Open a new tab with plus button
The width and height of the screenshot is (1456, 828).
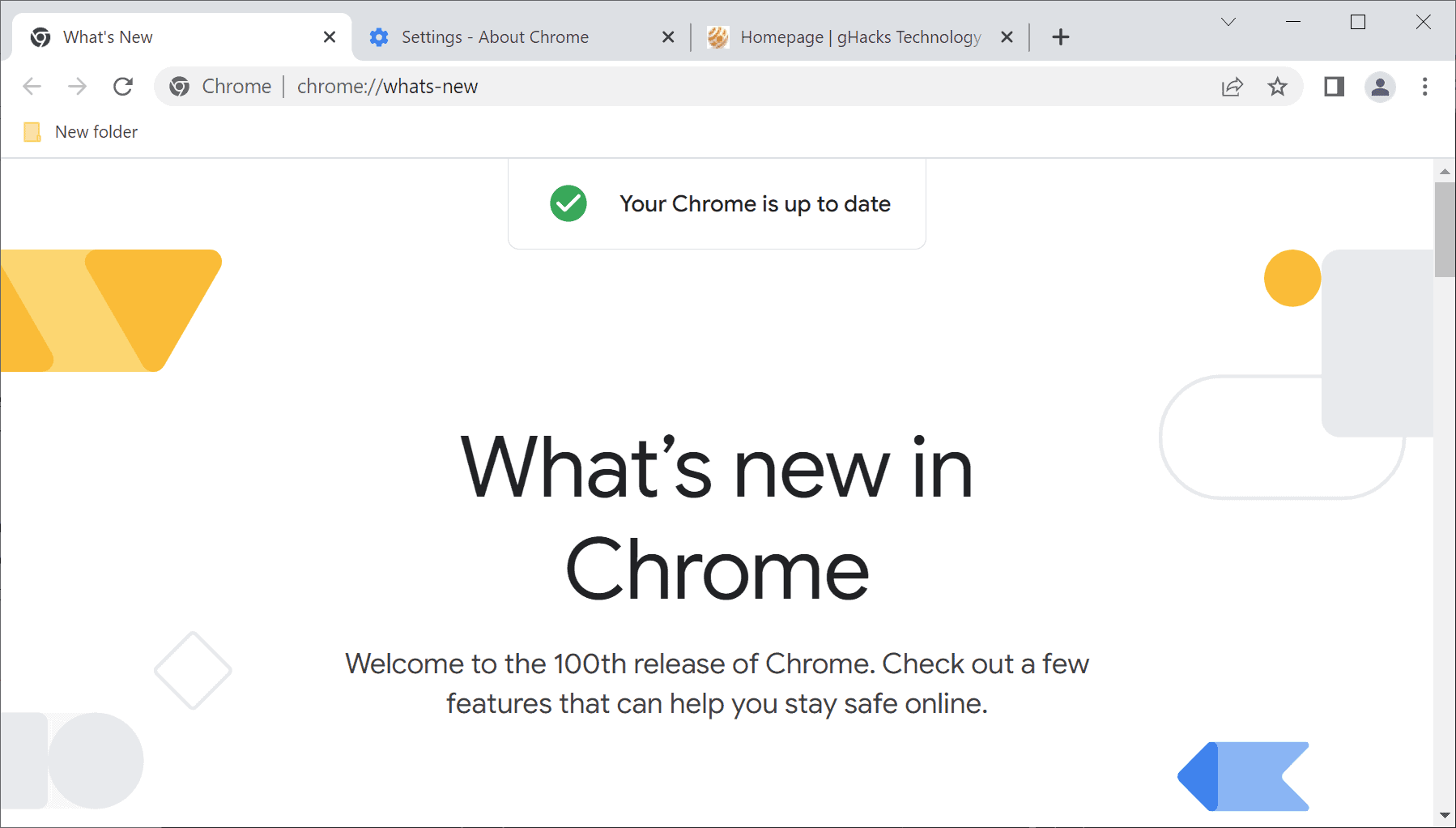(1061, 37)
